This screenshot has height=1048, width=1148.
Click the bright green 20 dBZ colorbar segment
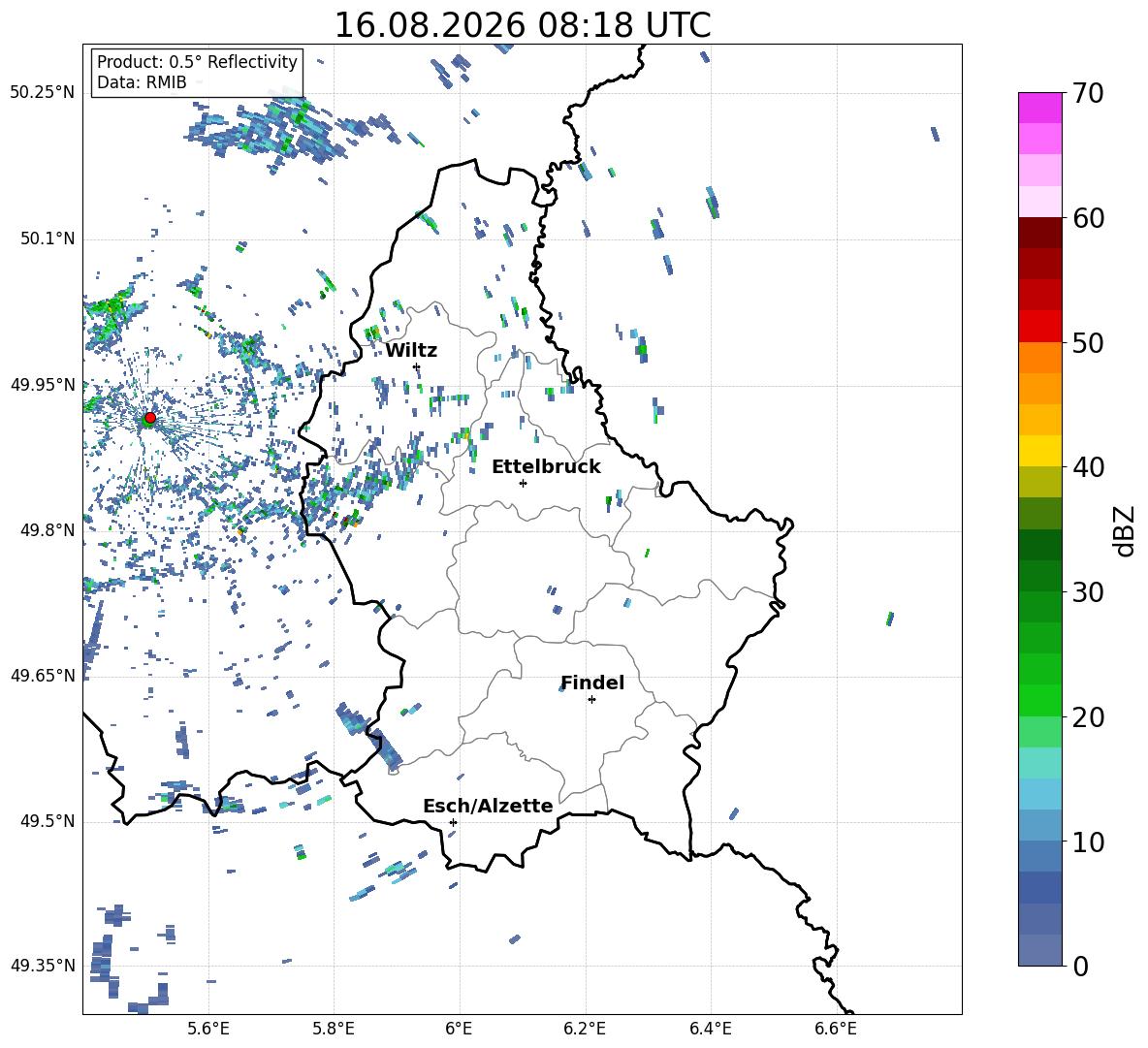[x=1040, y=700]
